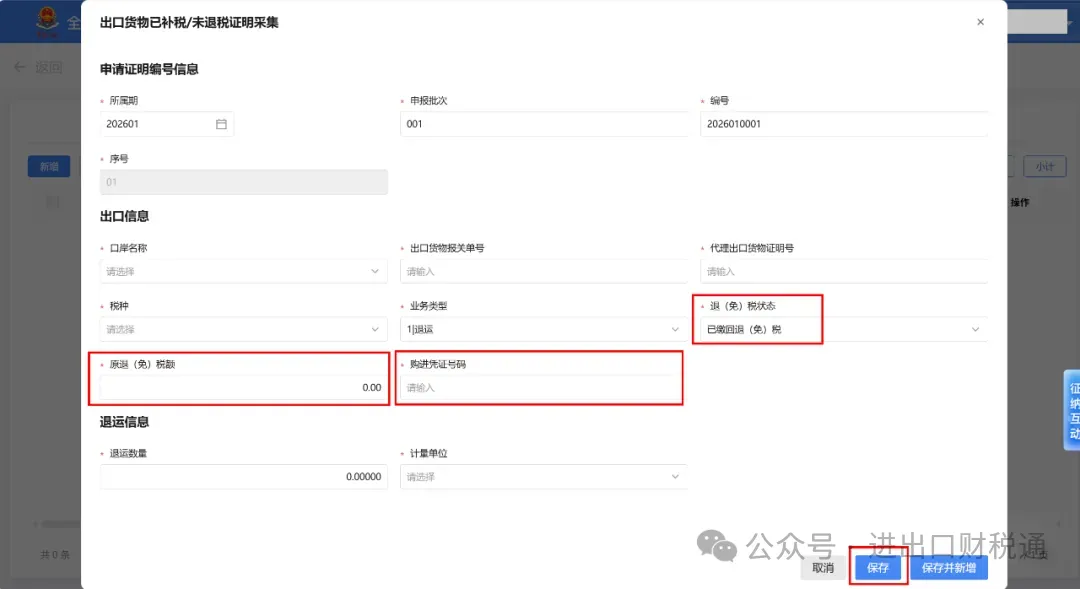
Task: Click the 口岸名称 dropdown chevron
Action: tap(375, 271)
